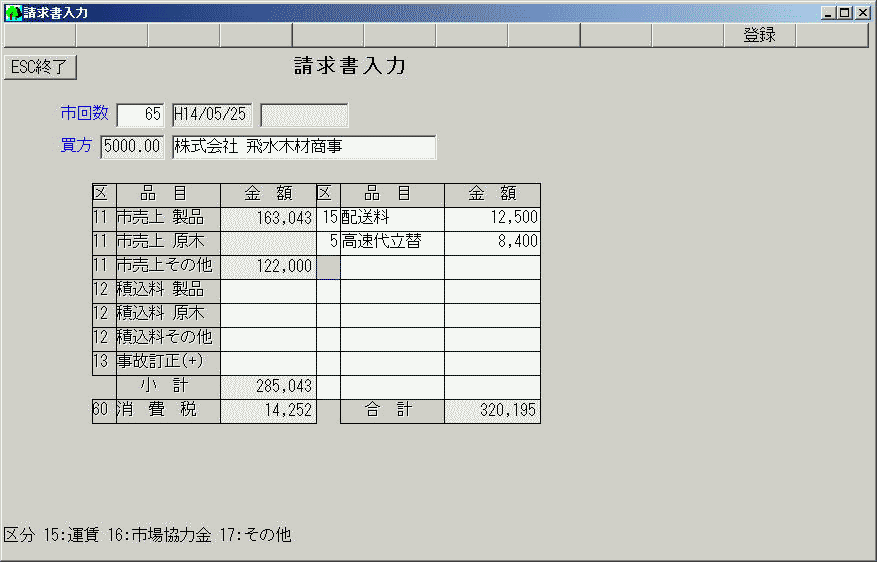The height and width of the screenshot is (562, 877).
Task: Click the 積込料 原木 amount cell
Action: coord(268,315)
